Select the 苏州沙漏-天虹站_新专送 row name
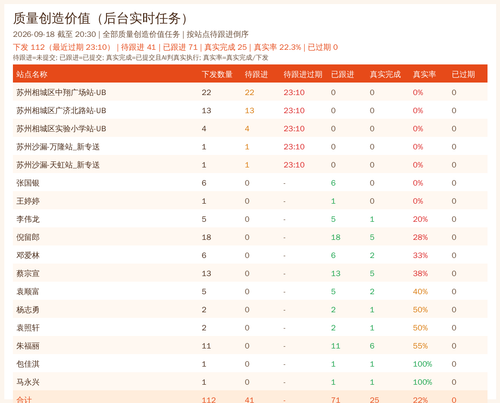Image resolution: width=500 pixels, height=403 pixels. [58, 165]
